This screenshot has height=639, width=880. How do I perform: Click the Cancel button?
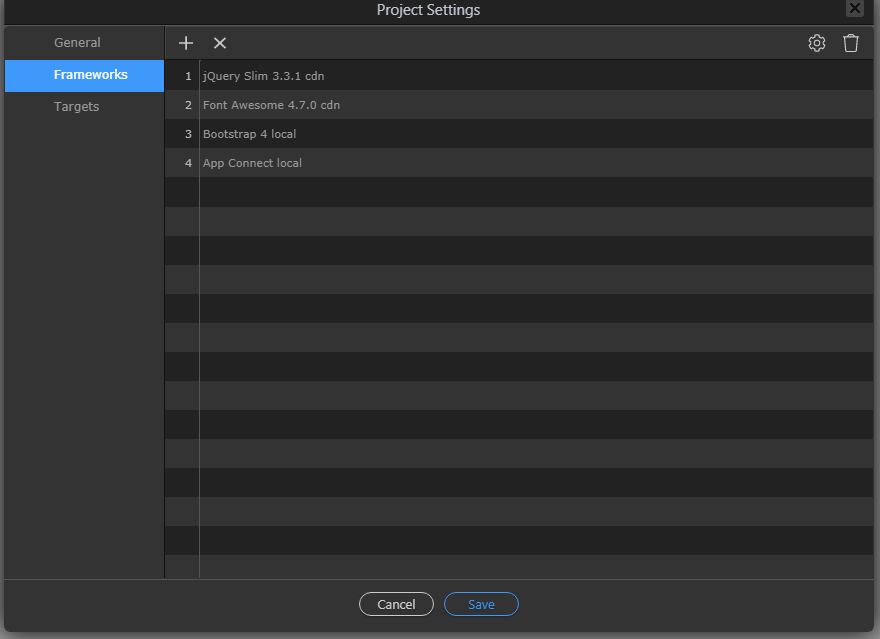point(396,604)
